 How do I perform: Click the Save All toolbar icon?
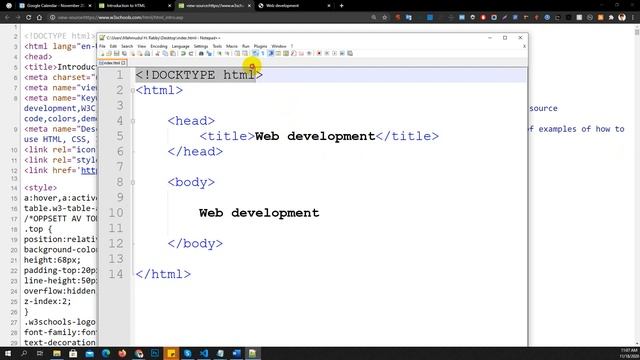[124, 53]
